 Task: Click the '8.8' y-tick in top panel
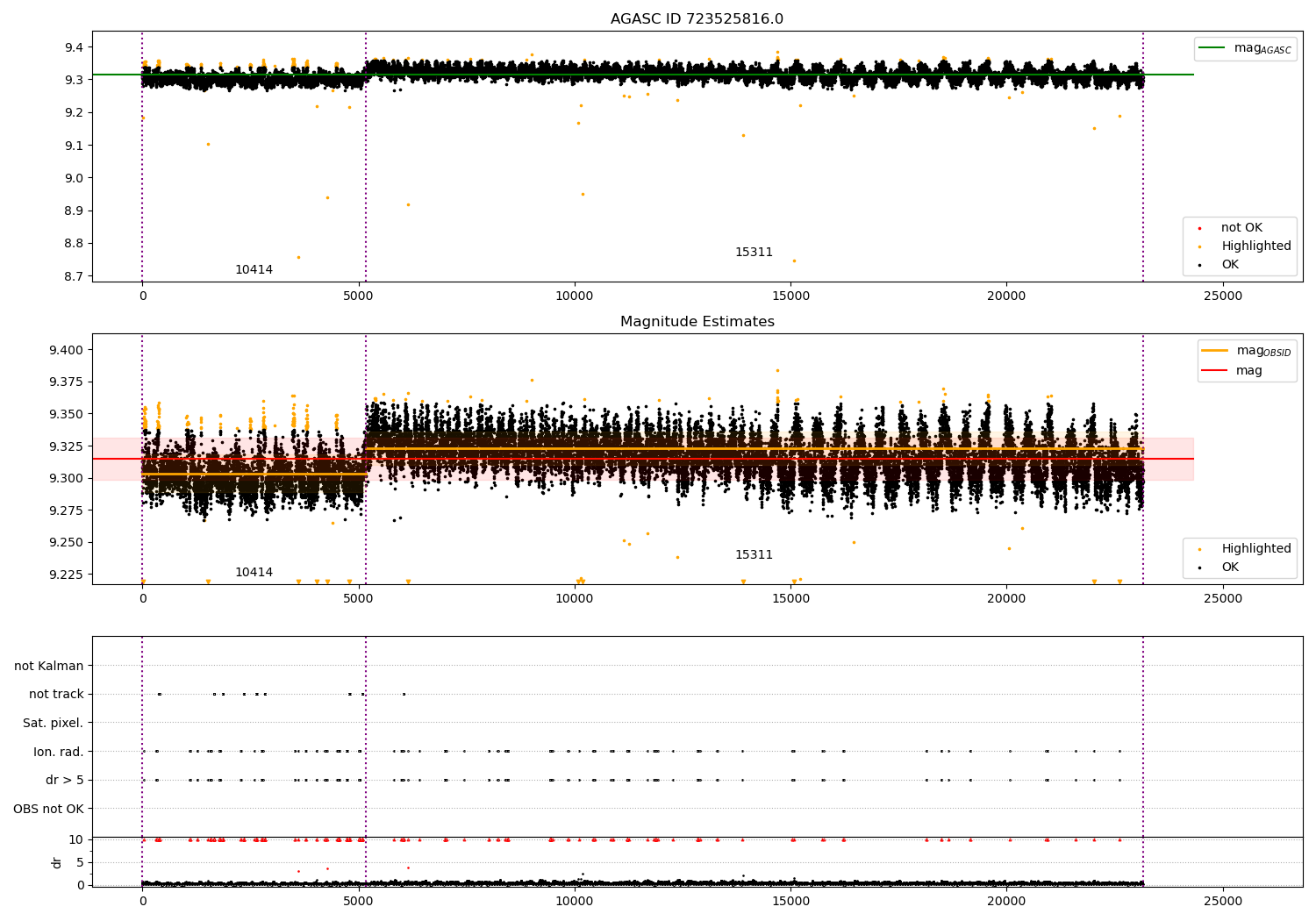click(x=74, y=244)
